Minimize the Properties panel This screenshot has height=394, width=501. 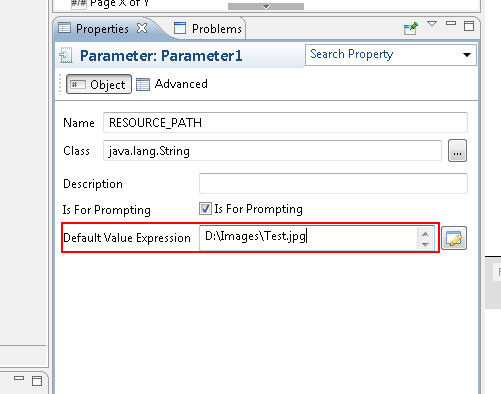coord(451,23)
